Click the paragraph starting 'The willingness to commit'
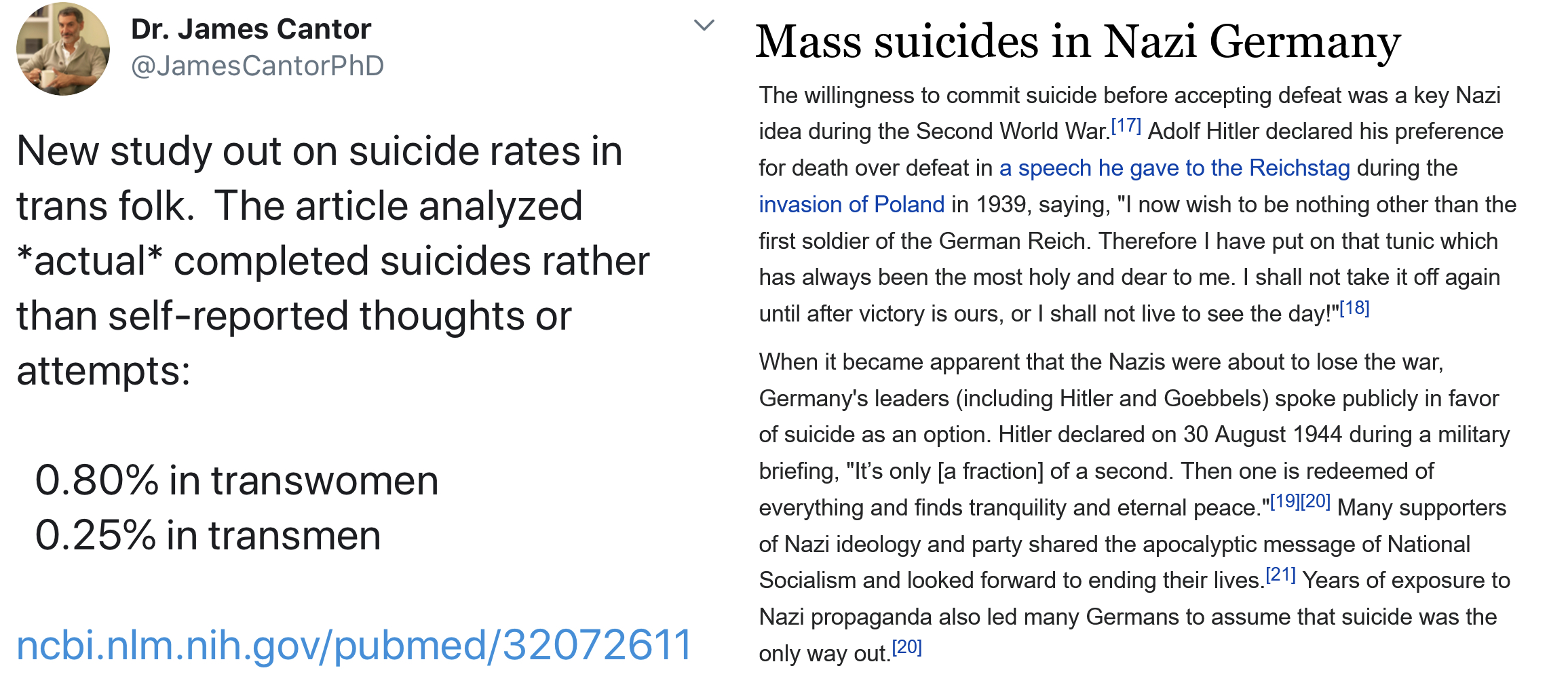 1138,204
